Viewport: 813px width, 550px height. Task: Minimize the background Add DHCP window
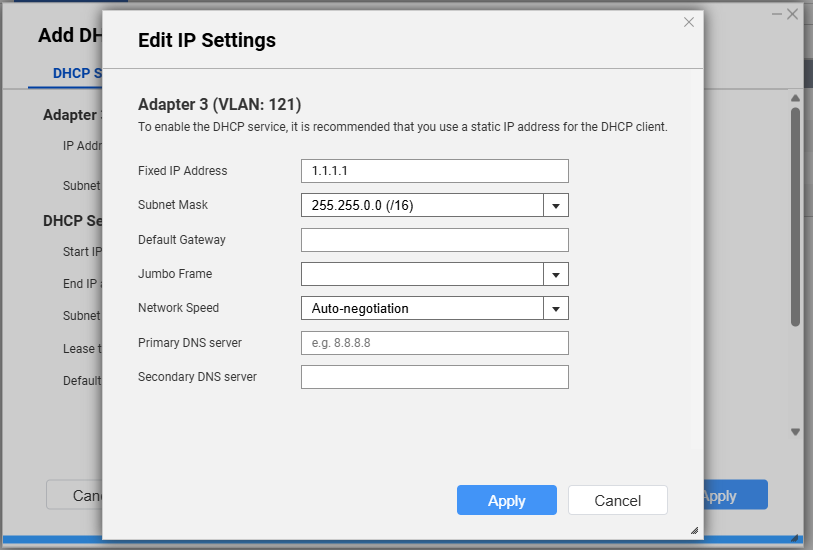pos(775,14)
